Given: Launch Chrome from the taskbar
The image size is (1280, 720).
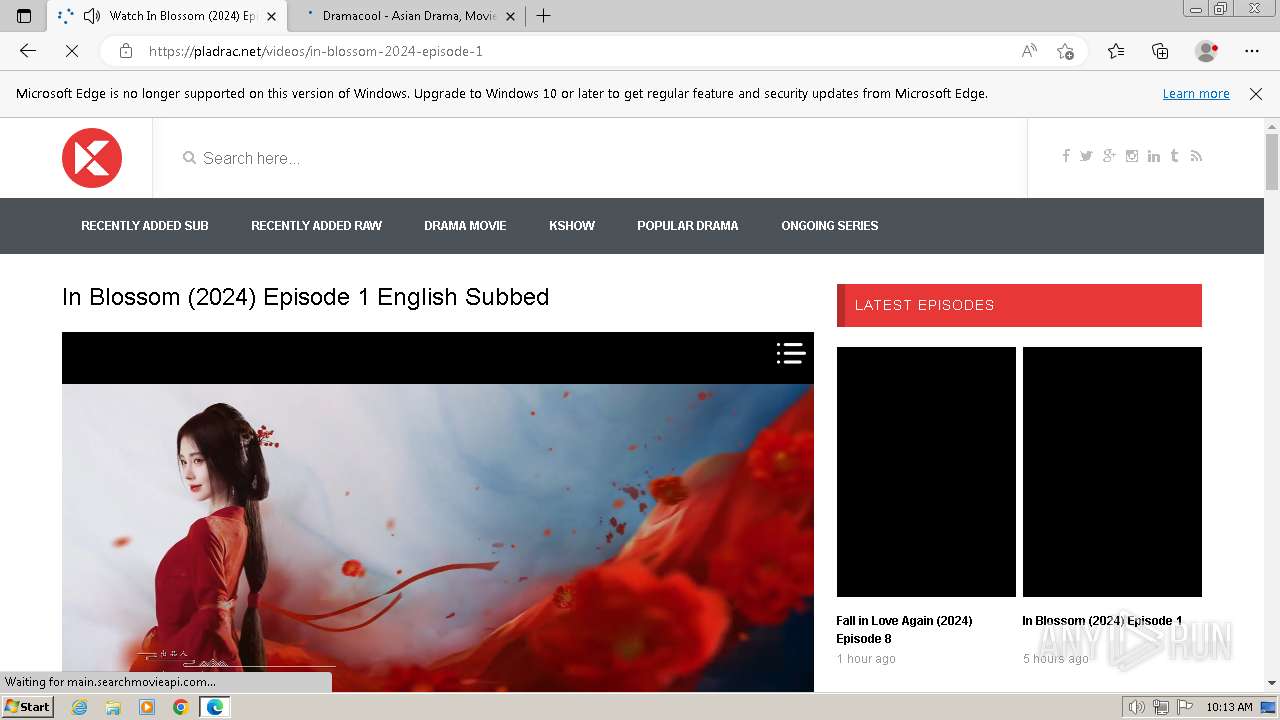Looking at the screenshot, I should coord(180,707).
